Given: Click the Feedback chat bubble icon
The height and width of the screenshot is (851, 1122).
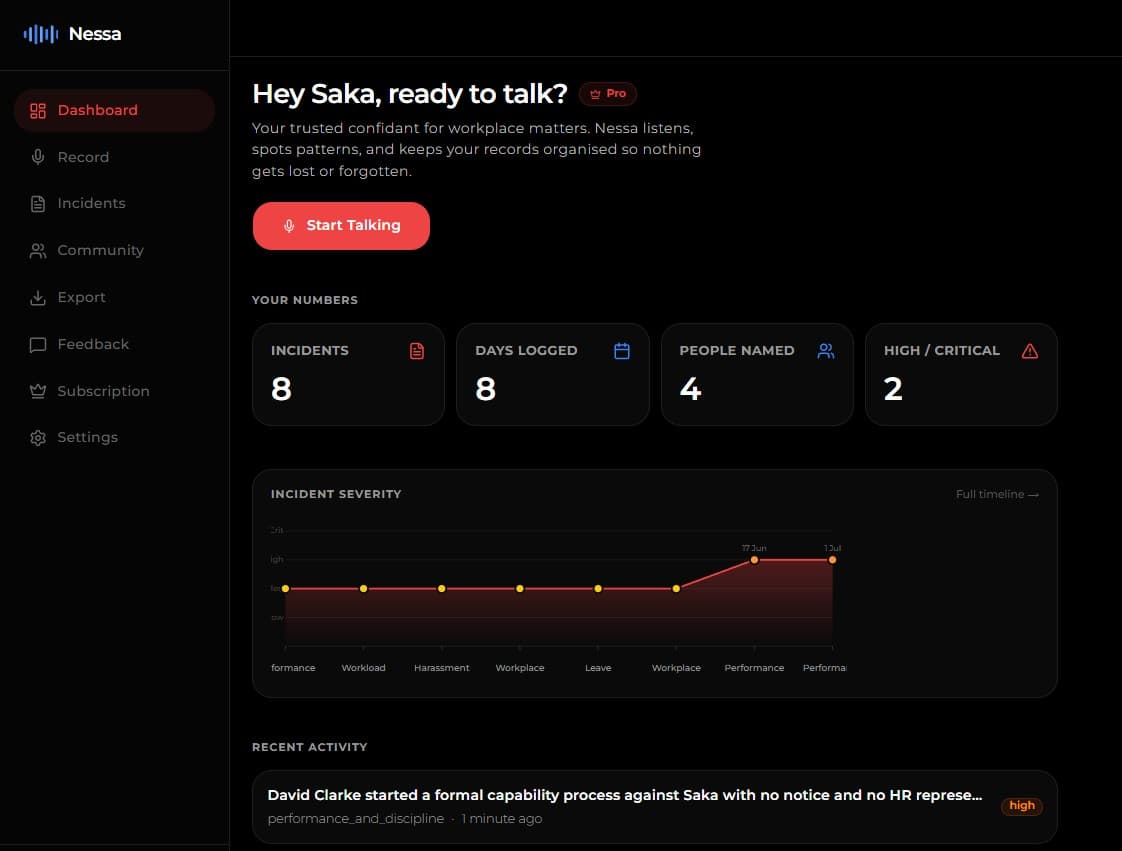Looking at the screenshot, I should point(38,345).
